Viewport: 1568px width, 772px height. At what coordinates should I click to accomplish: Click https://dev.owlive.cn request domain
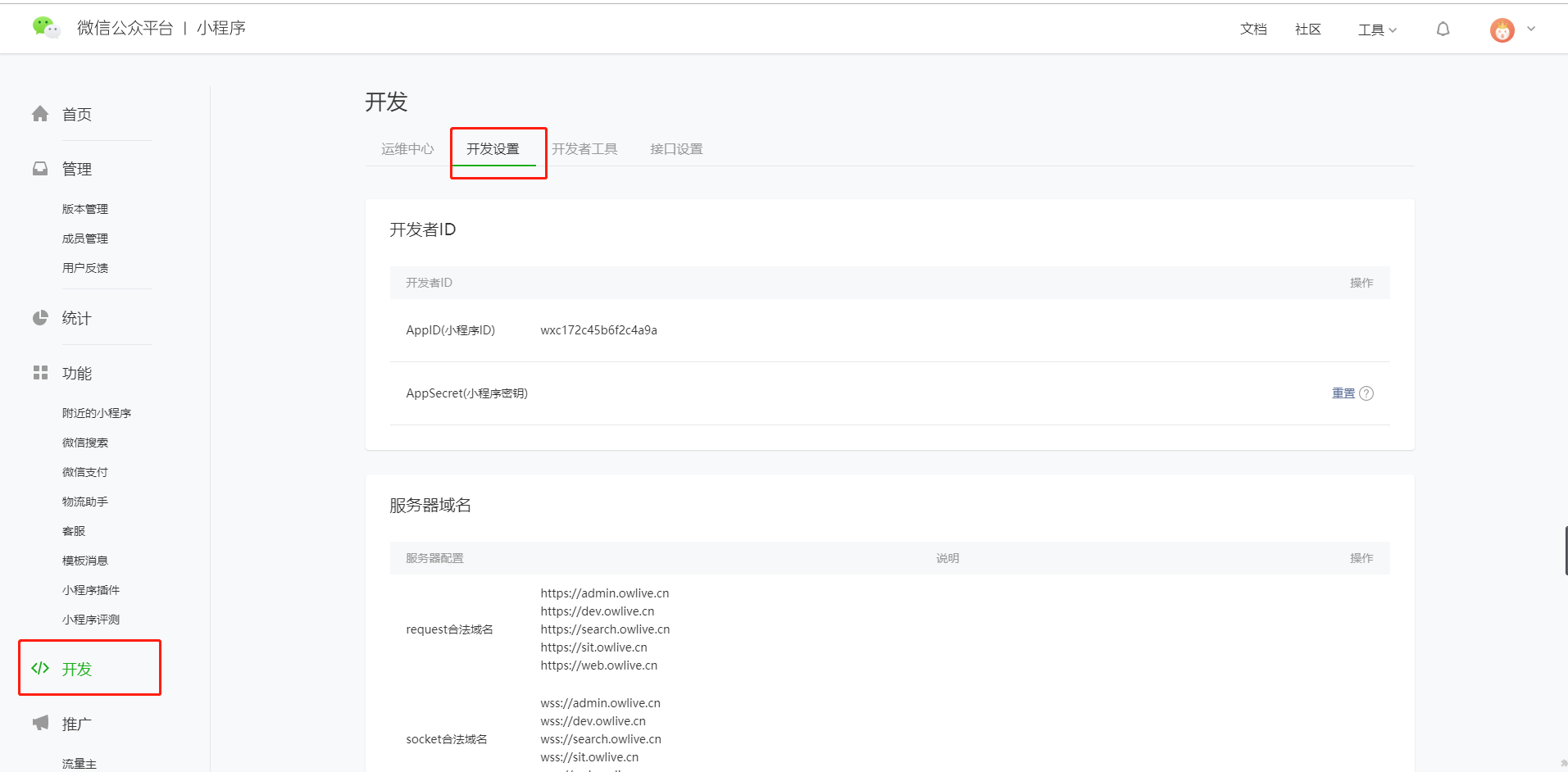pyautogui.click(x=598, y=611)
